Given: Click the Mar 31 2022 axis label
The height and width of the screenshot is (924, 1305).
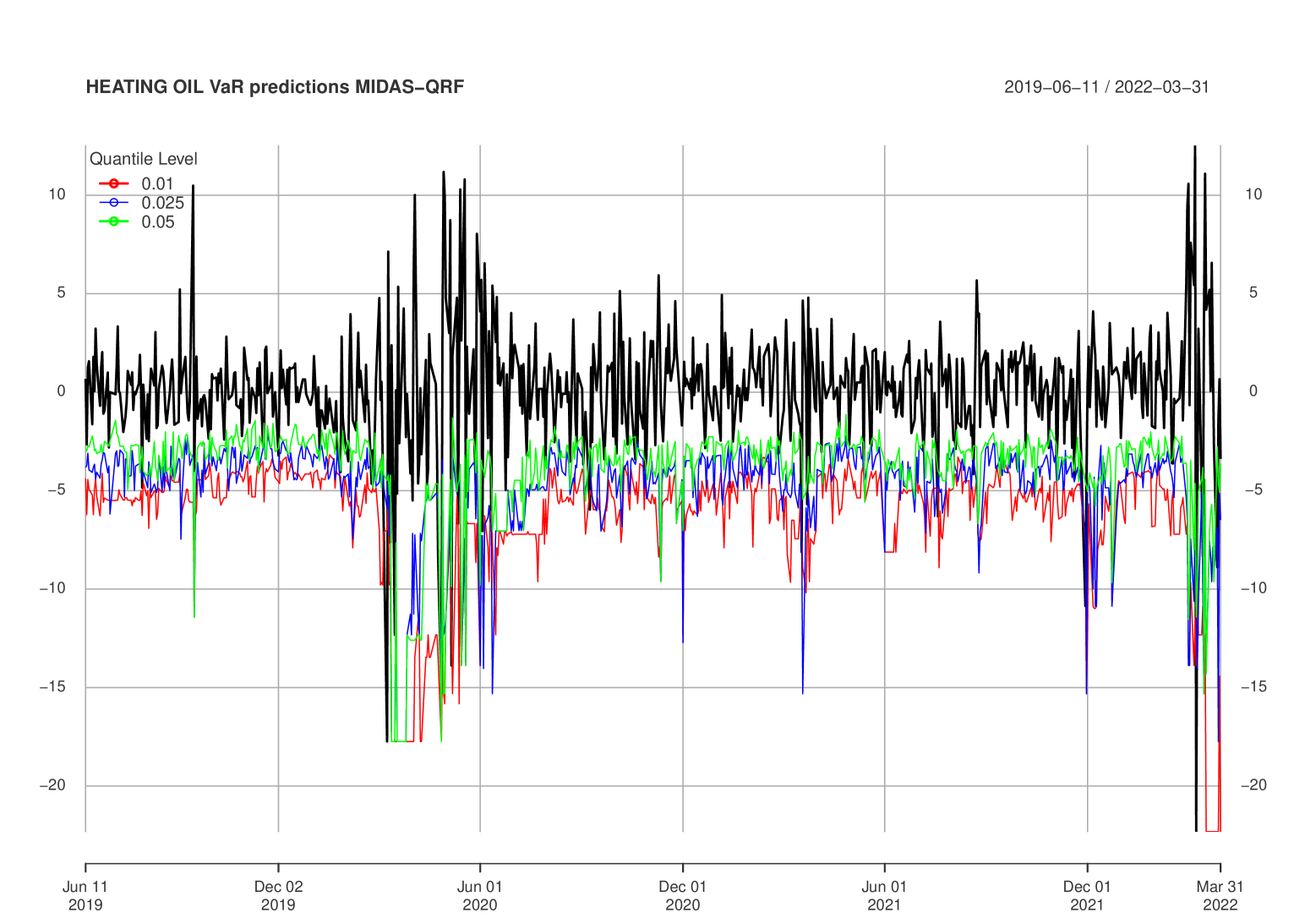Looking at the screenshot, I should tap(1220, 895).
